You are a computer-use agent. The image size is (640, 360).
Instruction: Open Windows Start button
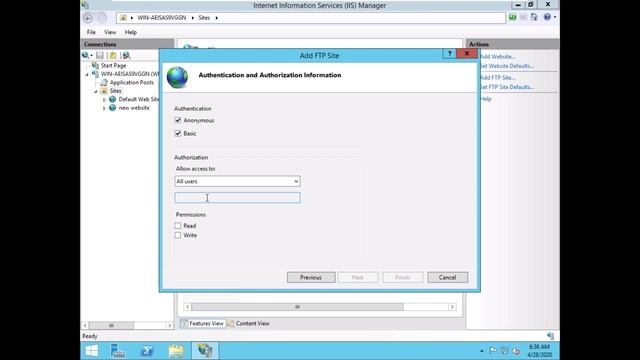click(x=91, y=351)
